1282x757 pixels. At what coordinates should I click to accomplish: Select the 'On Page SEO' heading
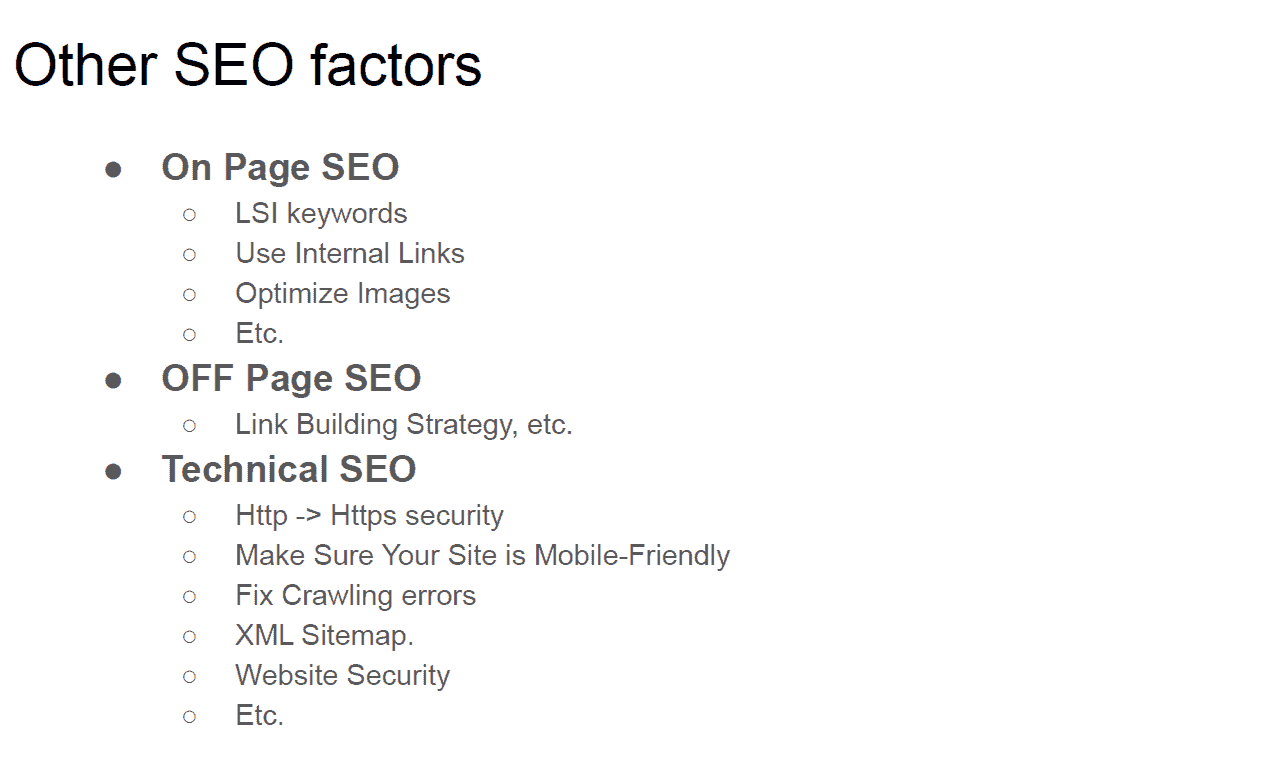[x=280, y=168]
